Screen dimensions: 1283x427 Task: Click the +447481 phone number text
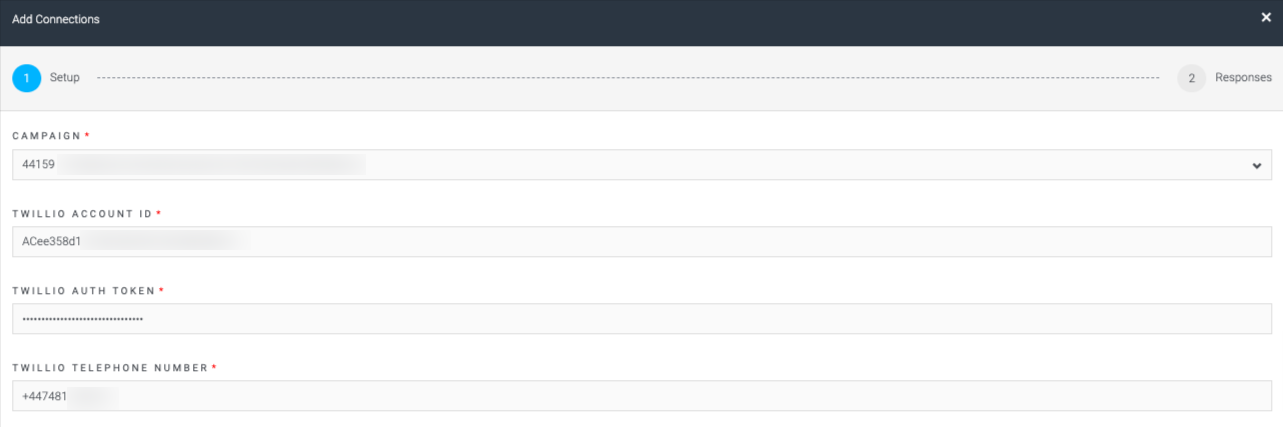click(44, 396)
